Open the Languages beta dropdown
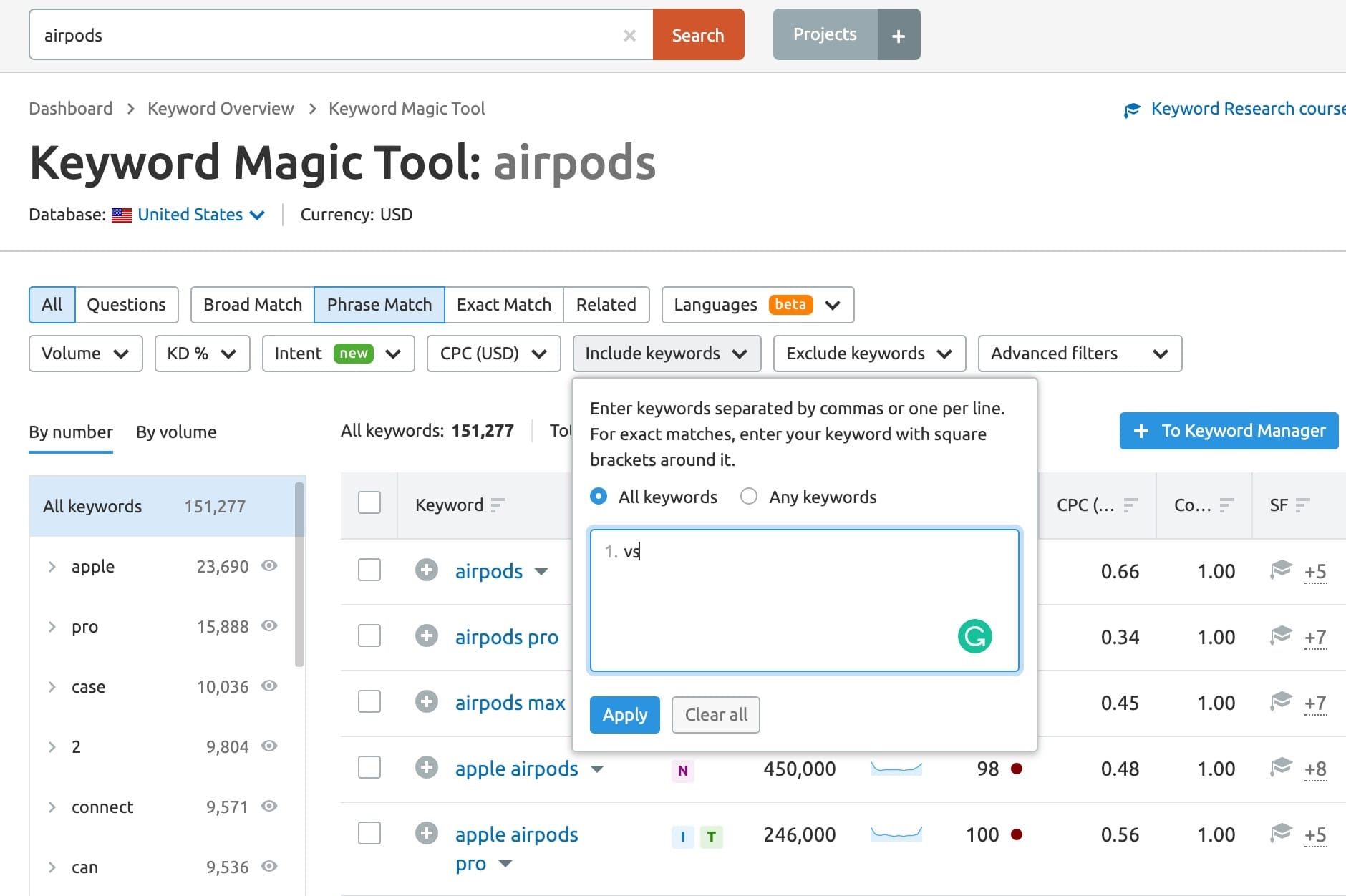Screen dimensions: 1346x896 pyautogui.click(x=758, y=305)
